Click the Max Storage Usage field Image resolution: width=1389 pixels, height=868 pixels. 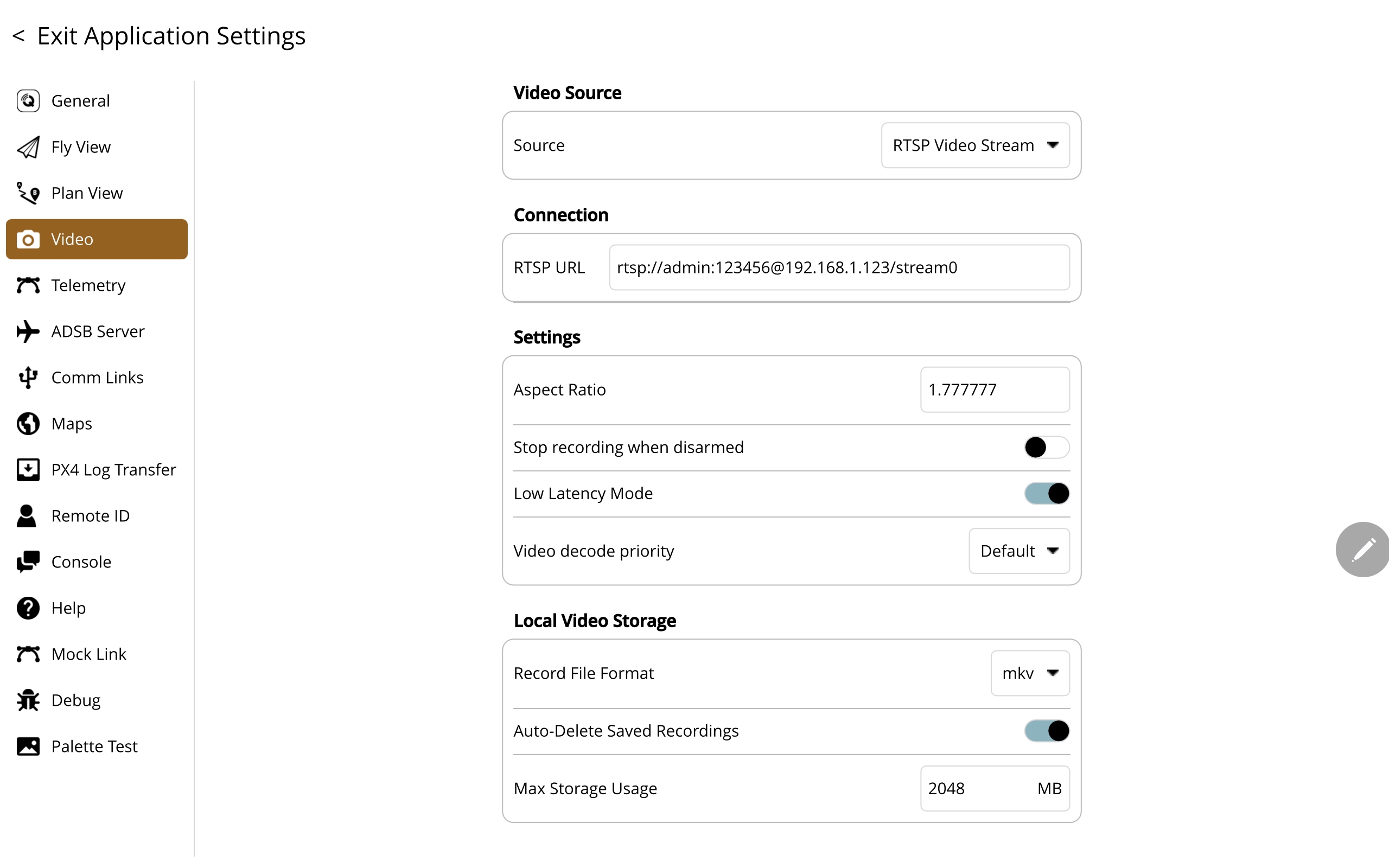click(x=995, y=789)
